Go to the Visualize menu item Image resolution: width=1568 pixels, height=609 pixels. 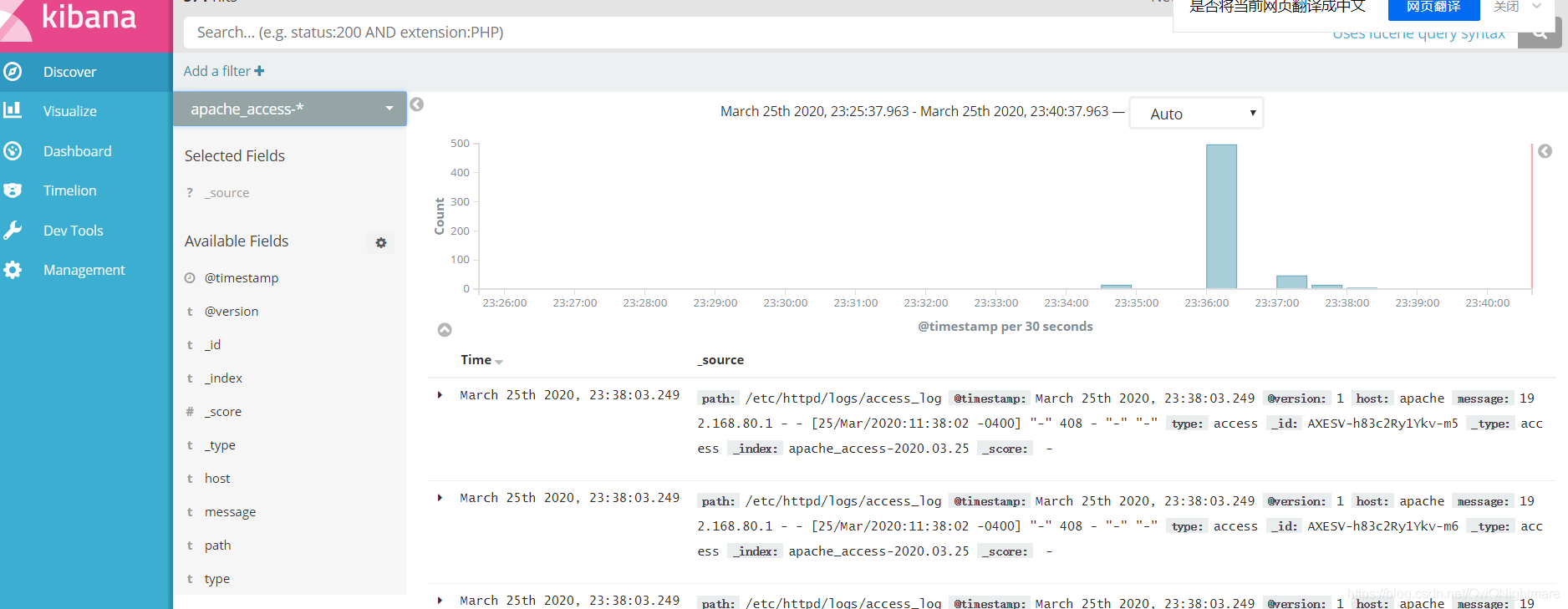(x=69, y=110)
